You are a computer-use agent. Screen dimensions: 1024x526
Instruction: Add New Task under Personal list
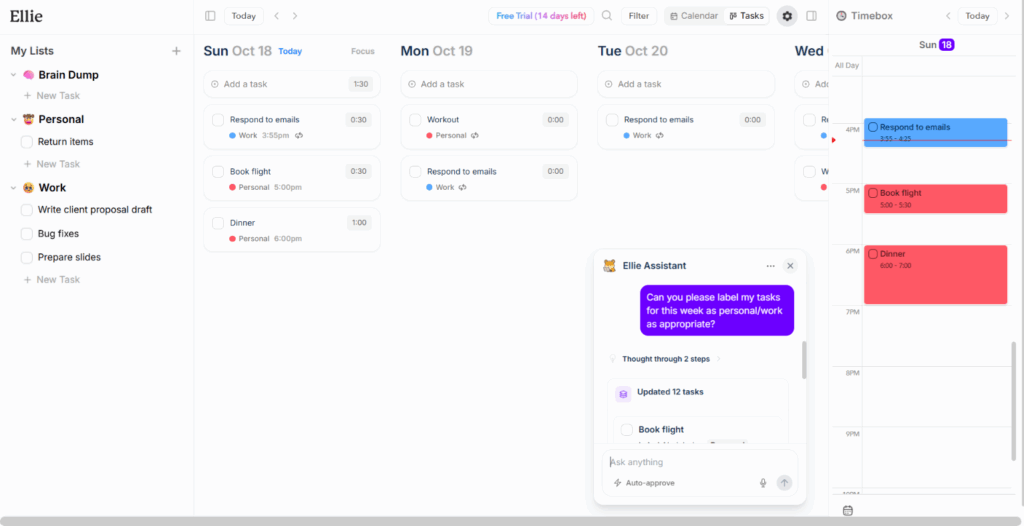(52, 164)
